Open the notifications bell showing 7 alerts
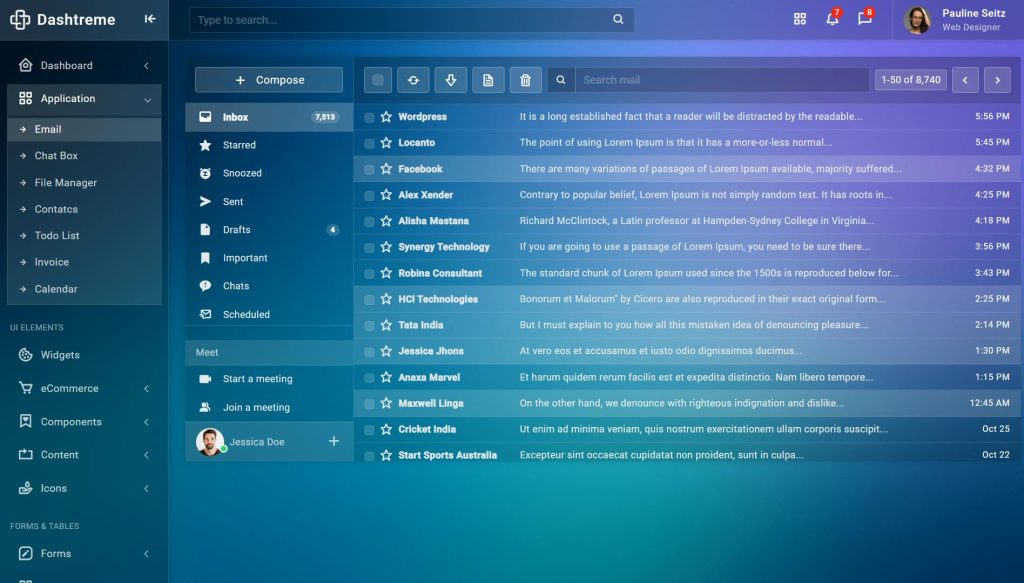 (831, 19)
